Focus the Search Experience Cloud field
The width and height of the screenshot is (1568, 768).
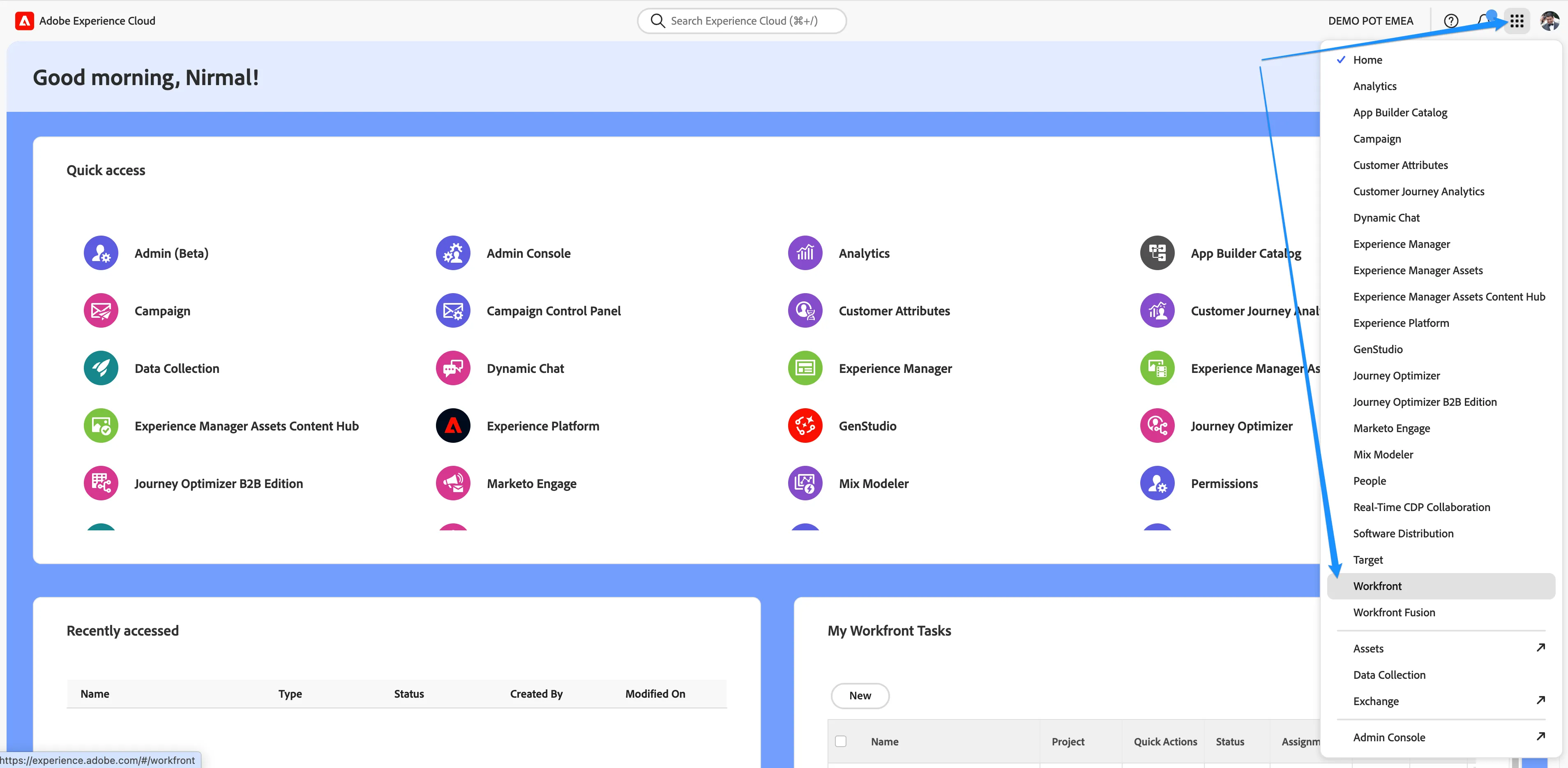741,21
